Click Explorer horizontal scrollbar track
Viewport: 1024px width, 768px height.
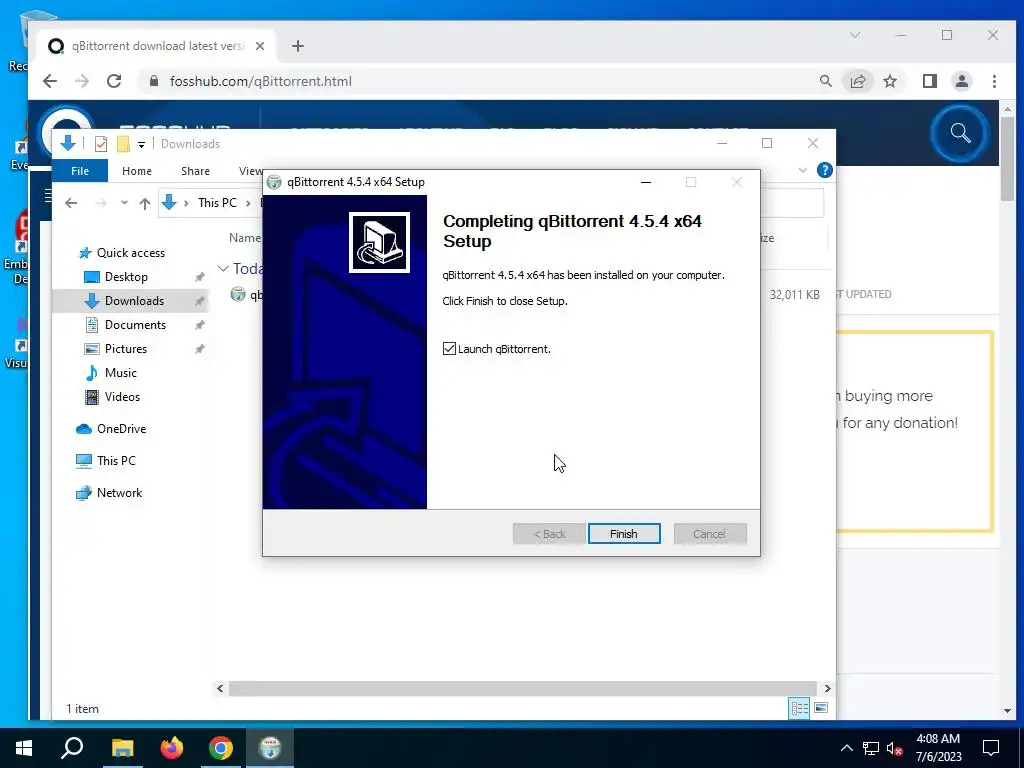click(x=522, y=688)
